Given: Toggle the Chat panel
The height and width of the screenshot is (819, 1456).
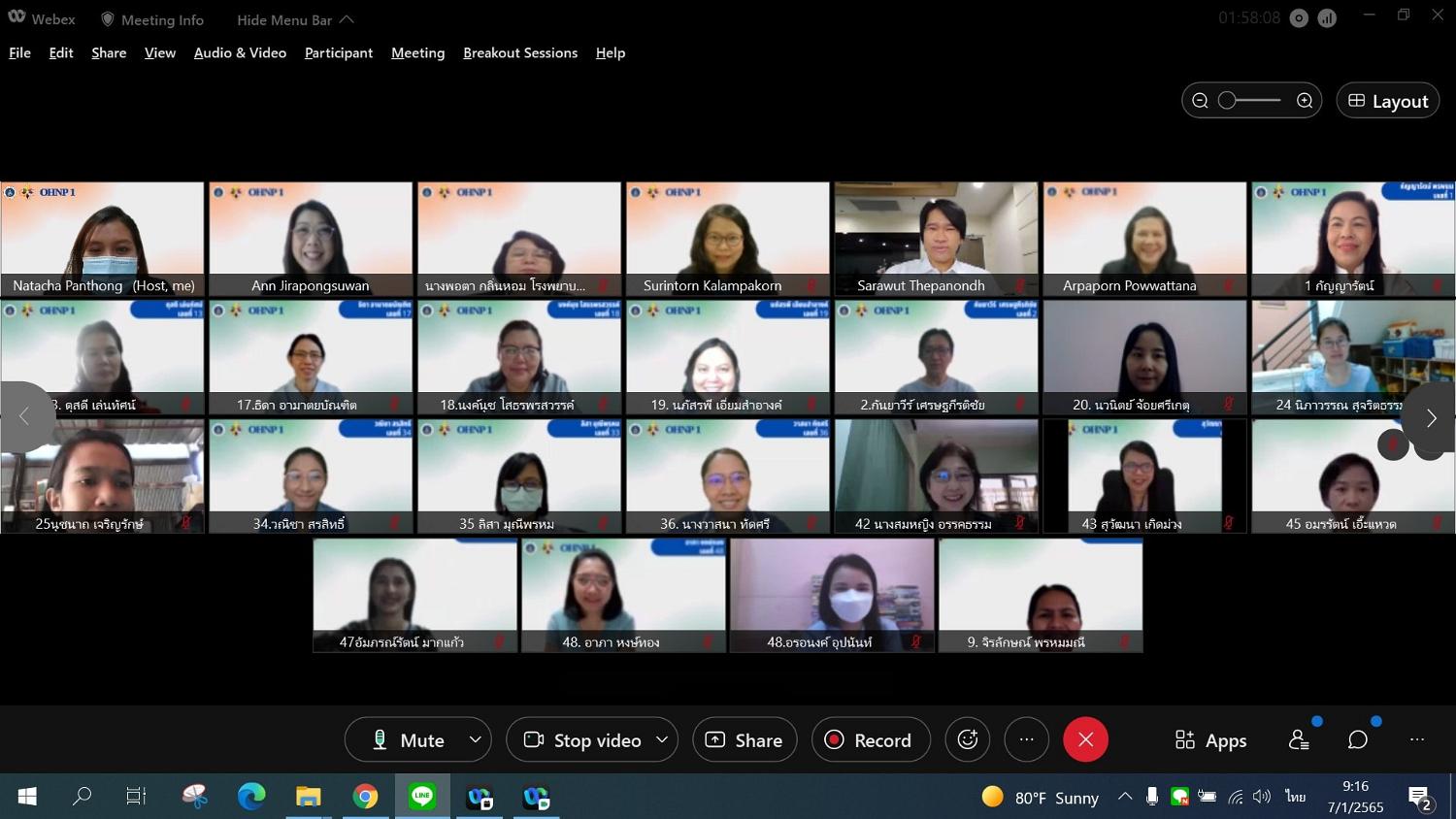Looking at the screenshot, I should point(1358,740).
